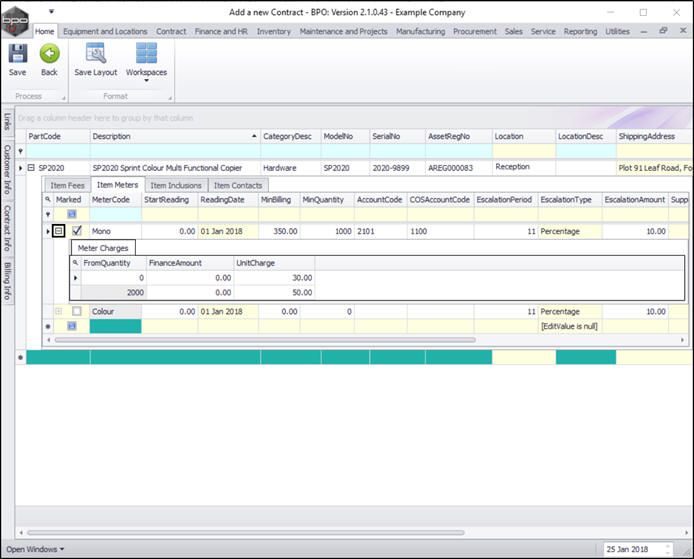This screenshot has width=694, height=559.
Task: Collapse the SP2020 row expander
Action: point(31,168)
